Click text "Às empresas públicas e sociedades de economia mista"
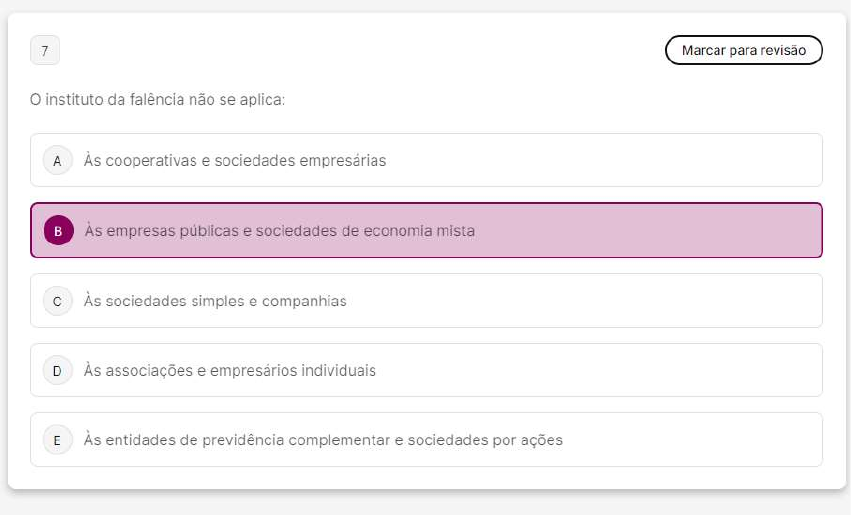Viewport: 851px width, 515px height. pos(280,231)
